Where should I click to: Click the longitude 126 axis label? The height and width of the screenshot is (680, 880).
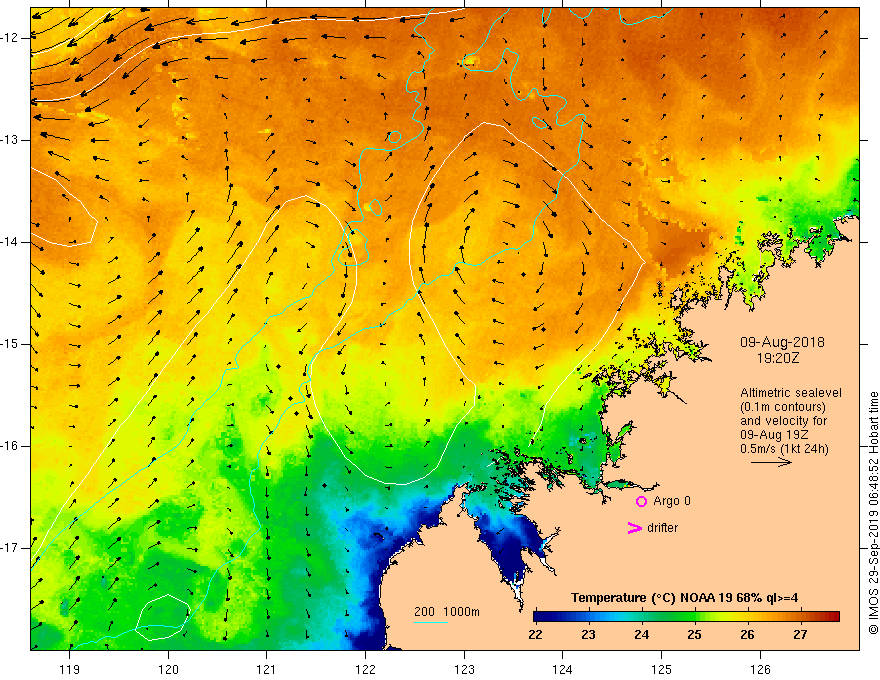[760, 669]
